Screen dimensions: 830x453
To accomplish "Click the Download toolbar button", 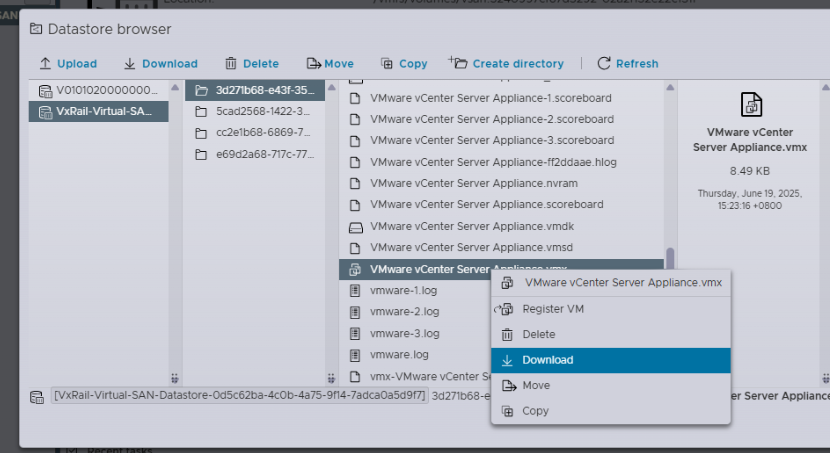I will [x=161, y=64].
